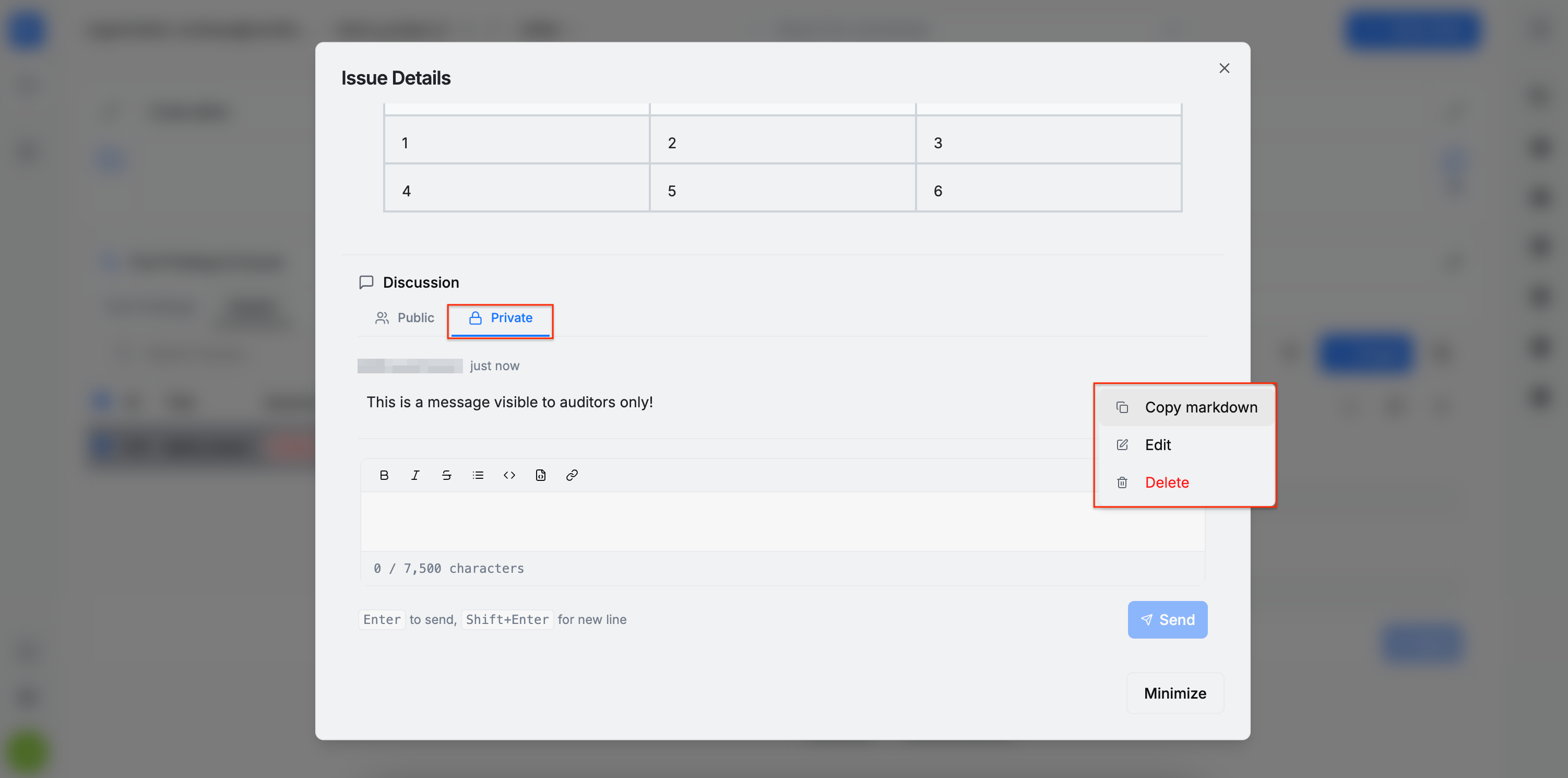The height and width of the screenshot is (778, 1568).
Task: Select the Private discussion tab
Action: pos(501,318)
